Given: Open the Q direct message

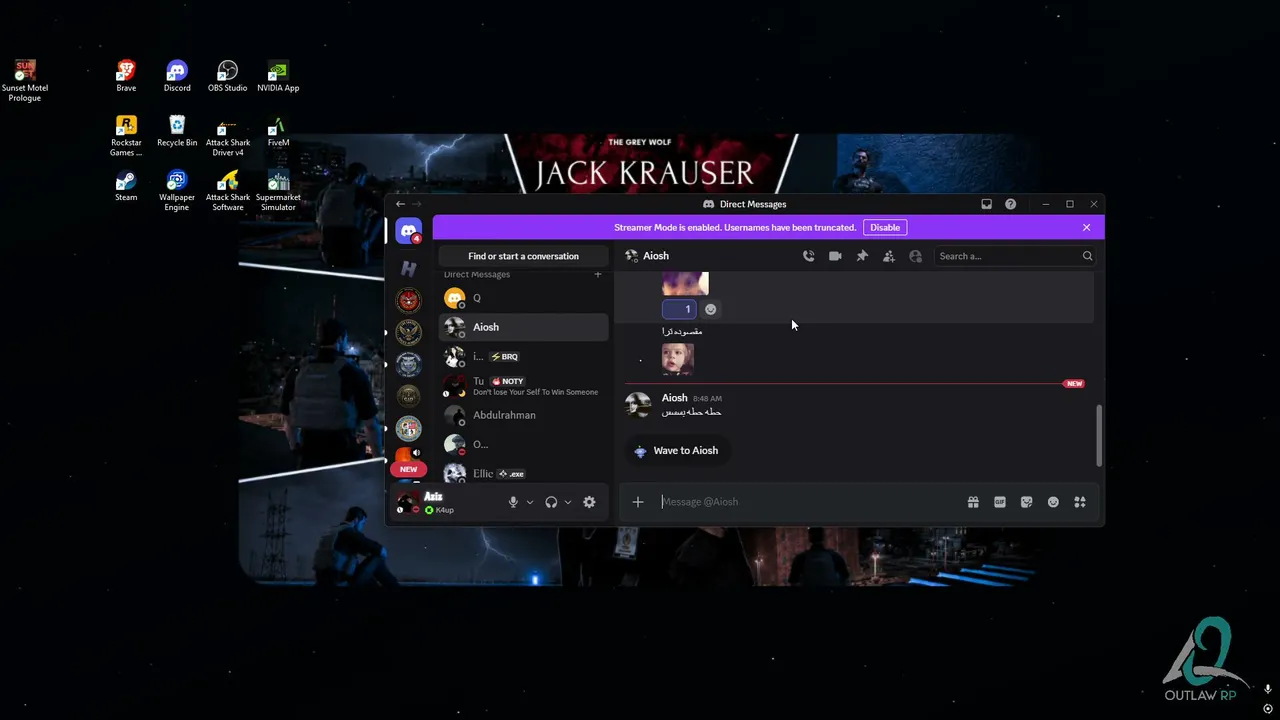Looking at the screenshot, I should point(523,298).
